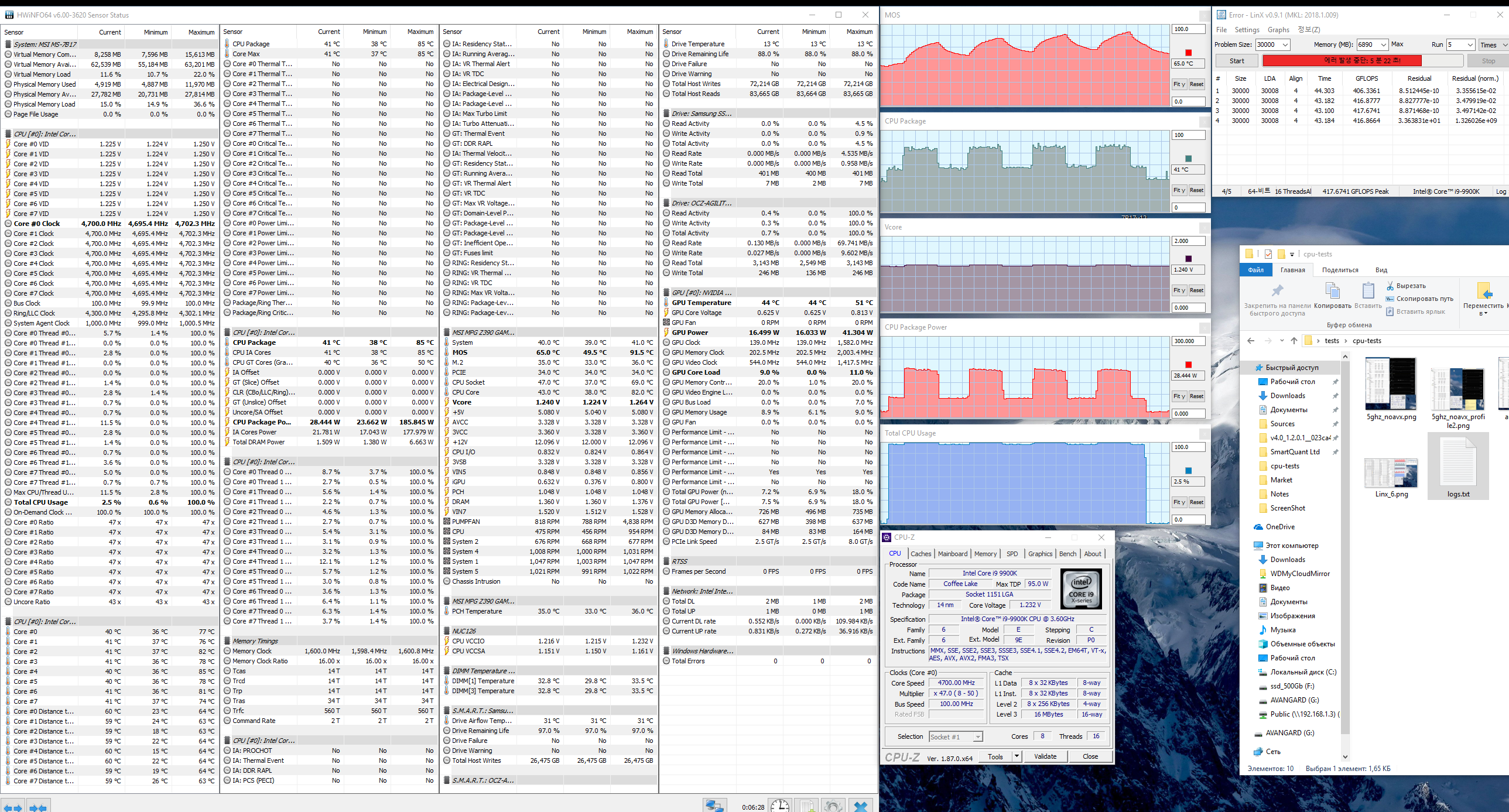Click HWiNFO shrink columns arrows icon

pos(37,807)
